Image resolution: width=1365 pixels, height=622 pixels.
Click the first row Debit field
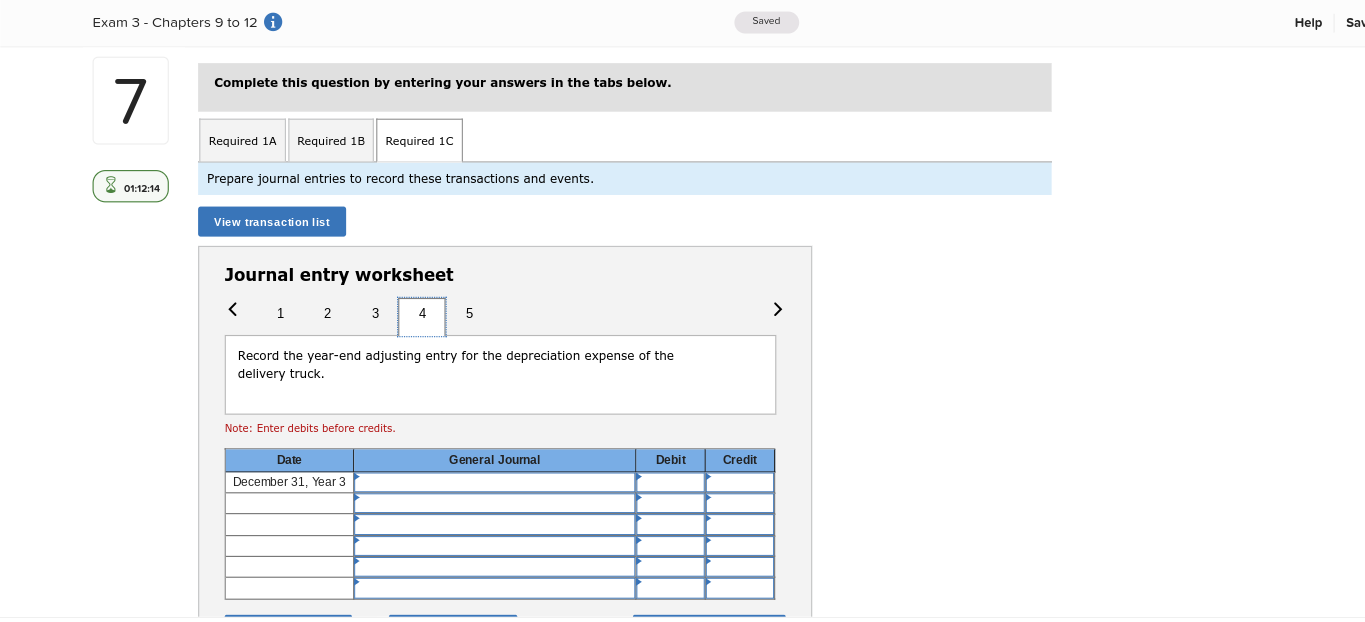click(x=669, y=482)
